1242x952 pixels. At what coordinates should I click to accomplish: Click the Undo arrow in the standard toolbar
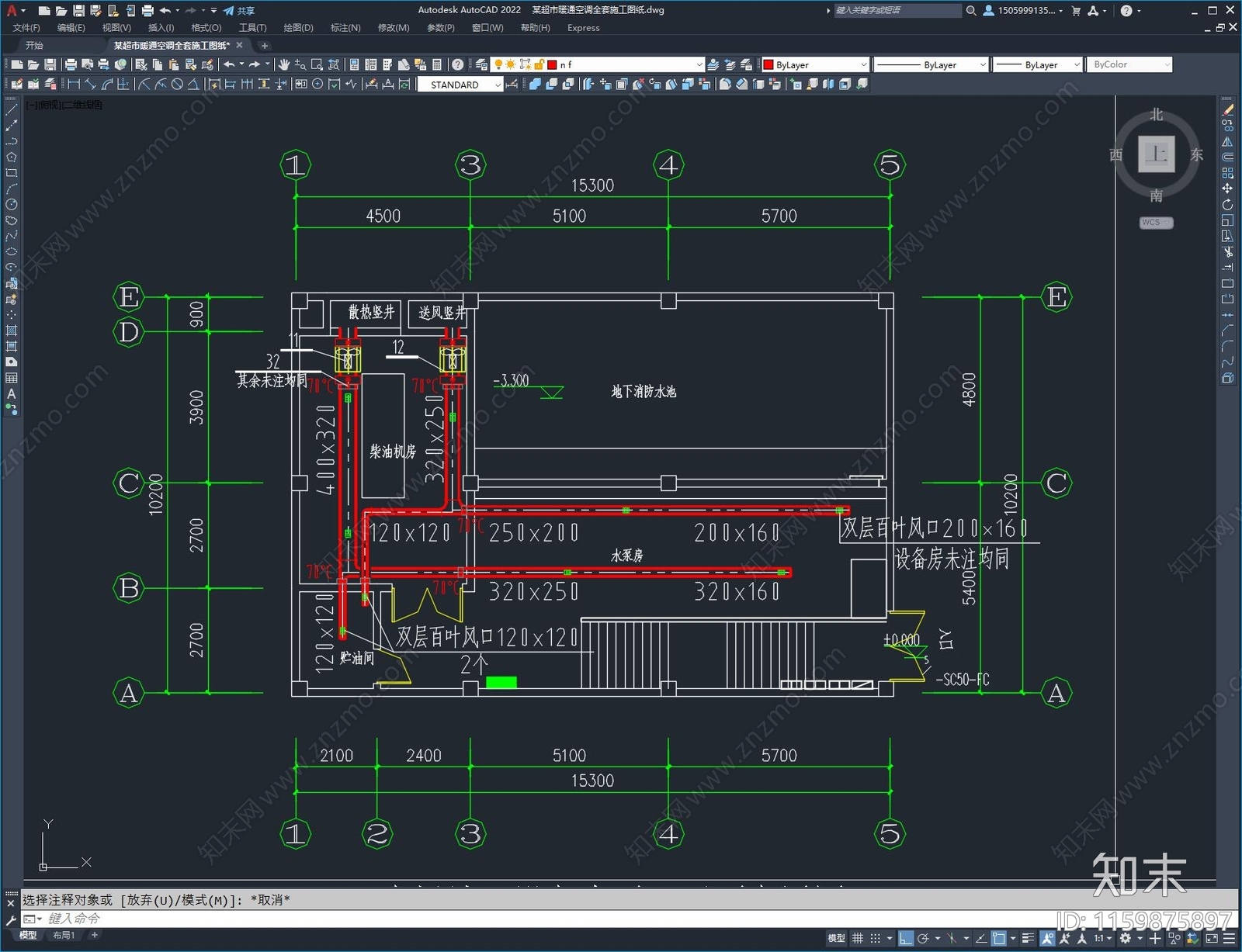click(x=229, y=65)
